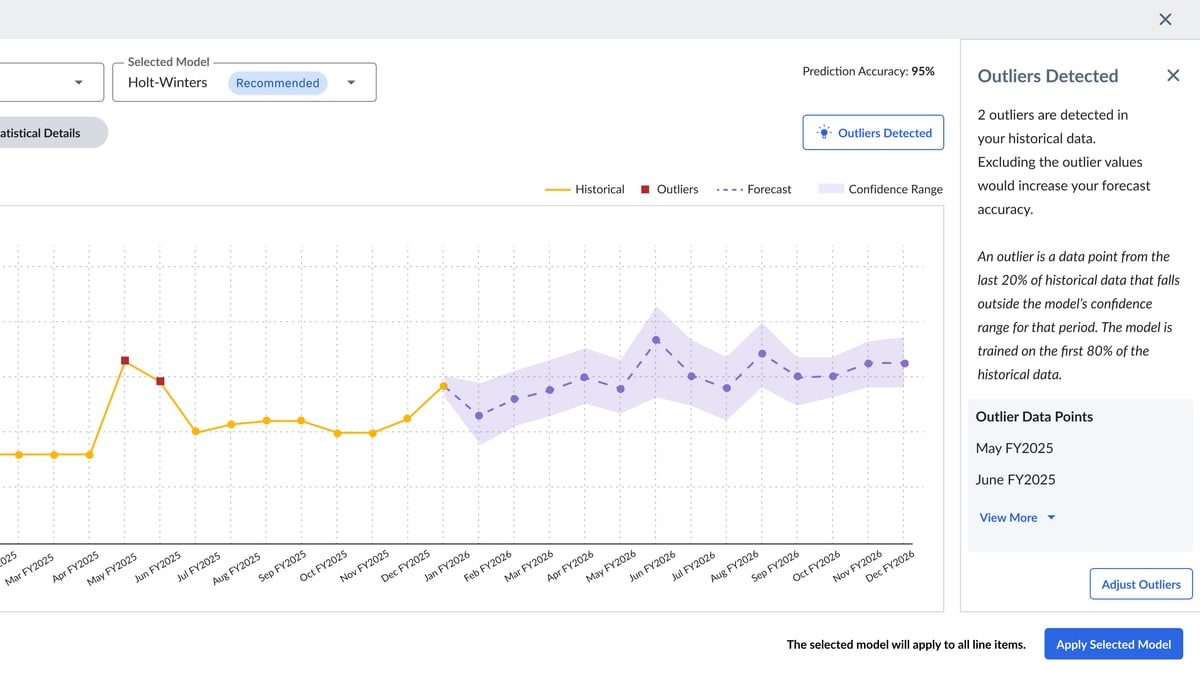1200x675 pixels.
Task: Click the May FY2025 outlier marker on chart
Action: click(125, 361)
